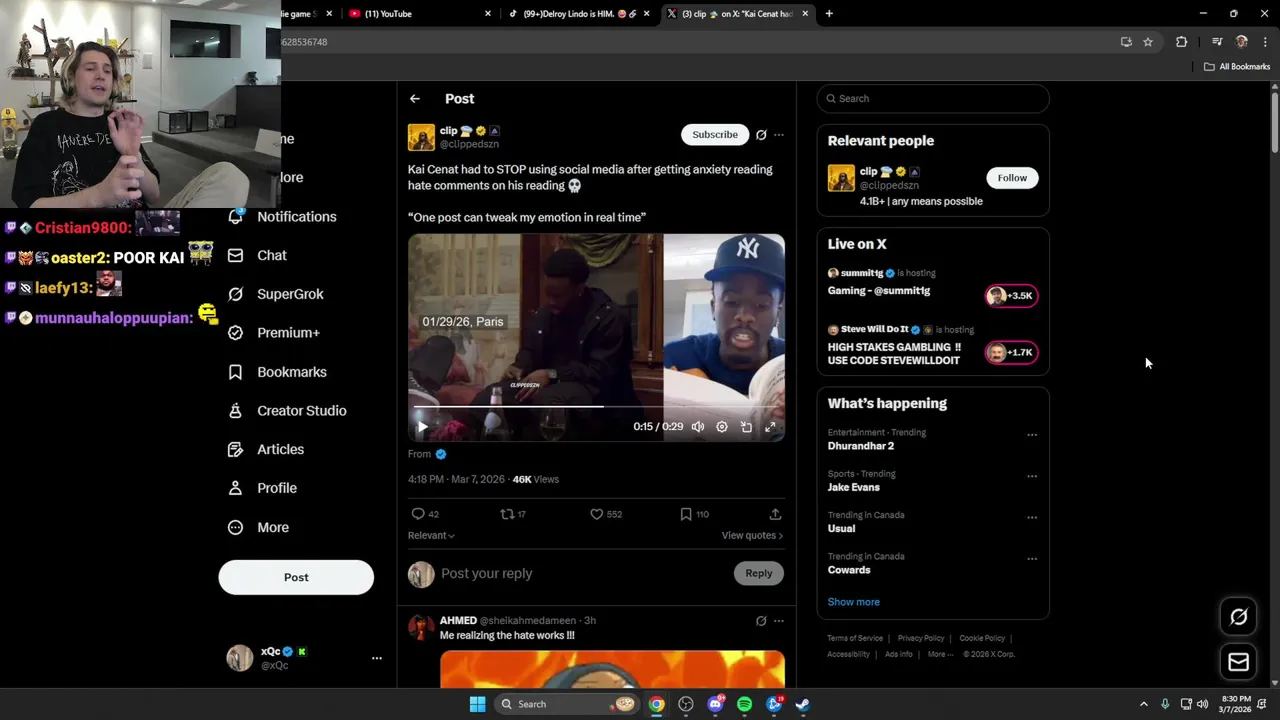Viewport: 1280px width, 720px height.
Task: Open the X search box
Action: point(933,98)
